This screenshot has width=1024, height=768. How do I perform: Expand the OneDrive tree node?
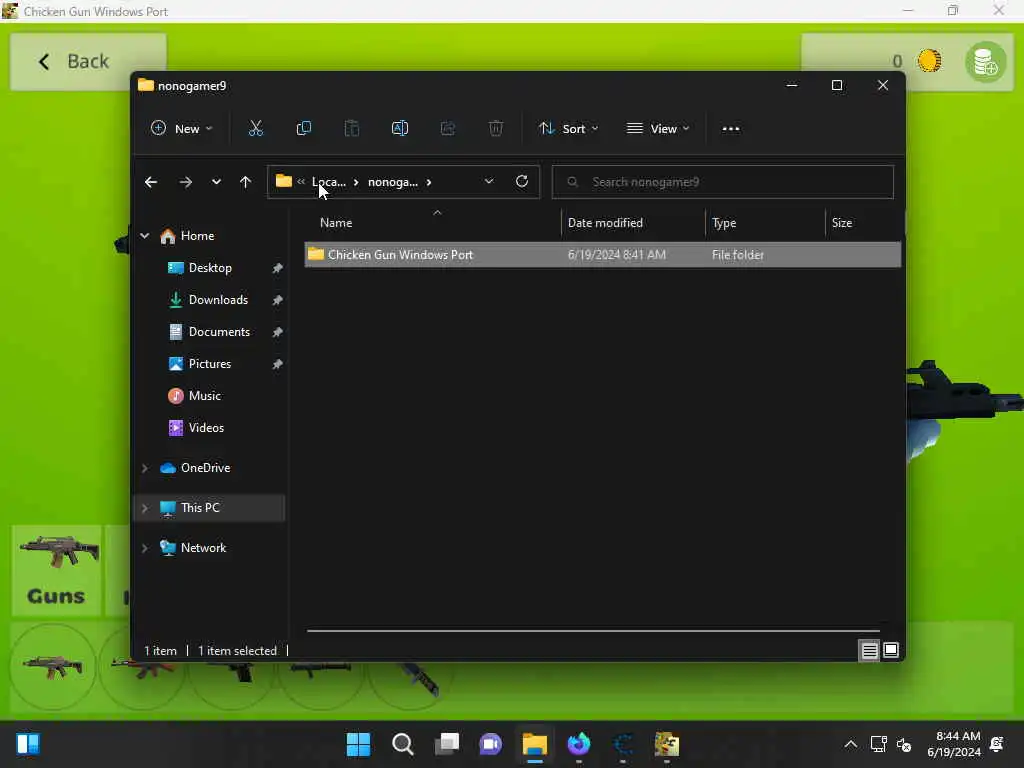coord(144,468)
